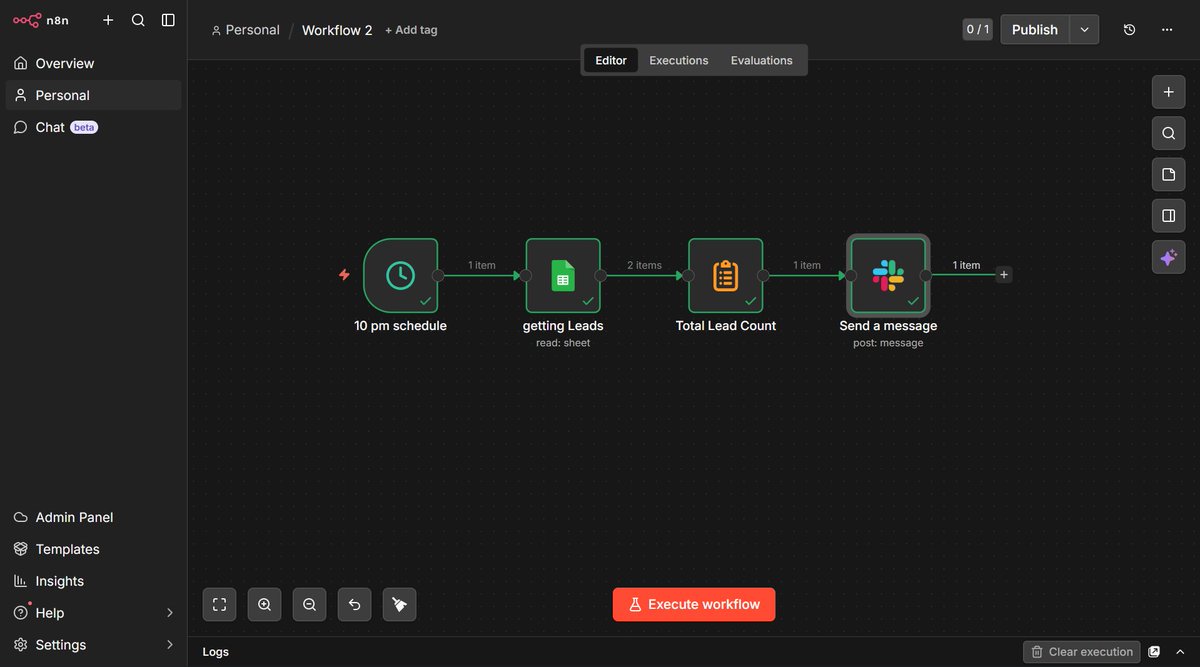Screen dimensions: 1200x667
Task: Pop out the logs panel
Action: coord(1155,652)
